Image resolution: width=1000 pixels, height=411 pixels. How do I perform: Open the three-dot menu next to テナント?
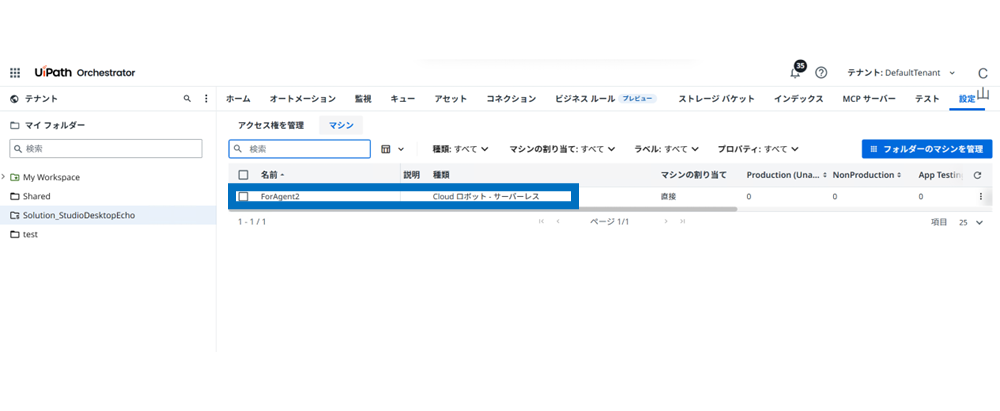pos(206,99)
